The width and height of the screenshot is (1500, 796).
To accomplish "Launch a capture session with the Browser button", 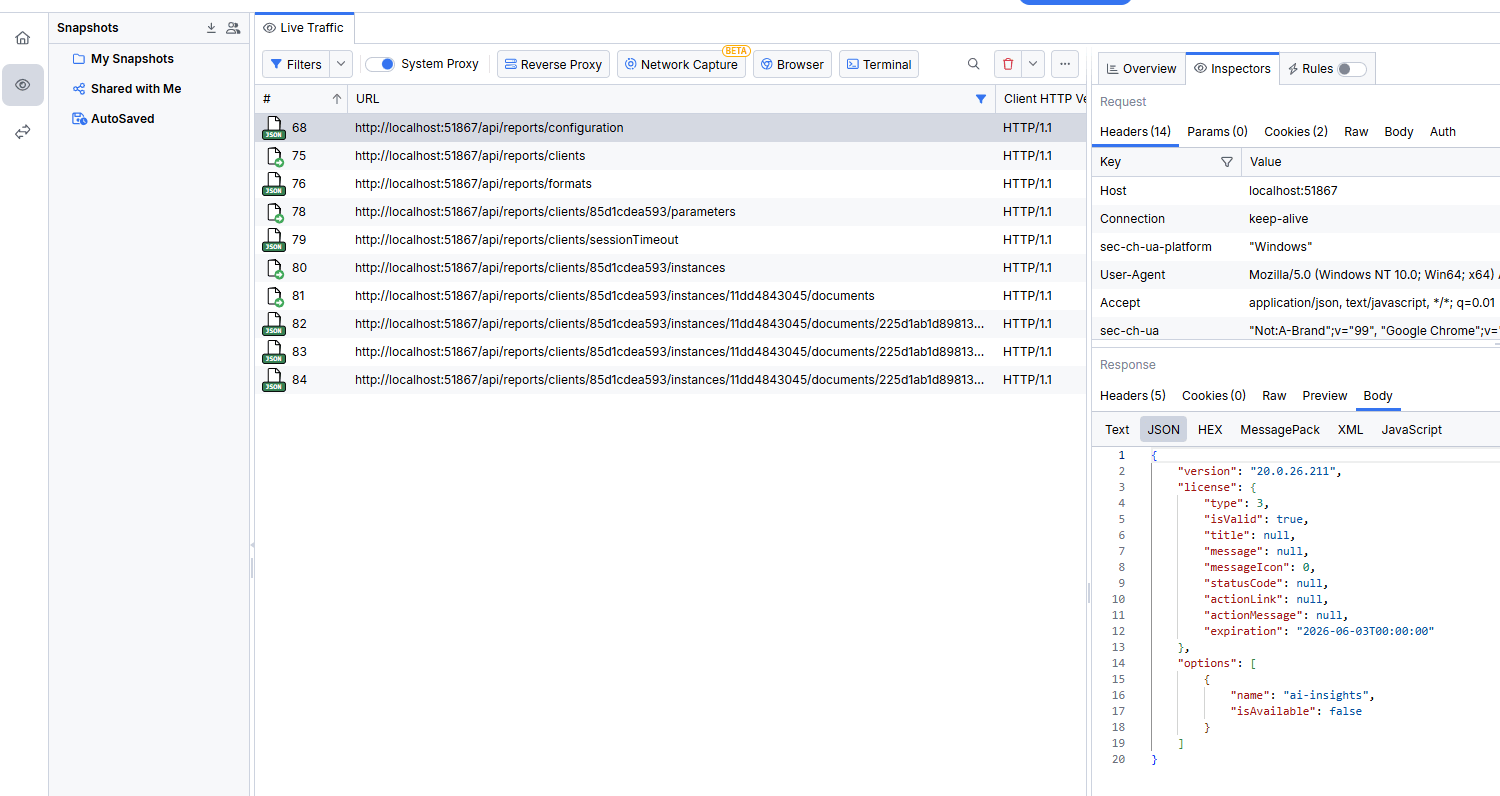I will pyautogui.click(x=792, y=63).
